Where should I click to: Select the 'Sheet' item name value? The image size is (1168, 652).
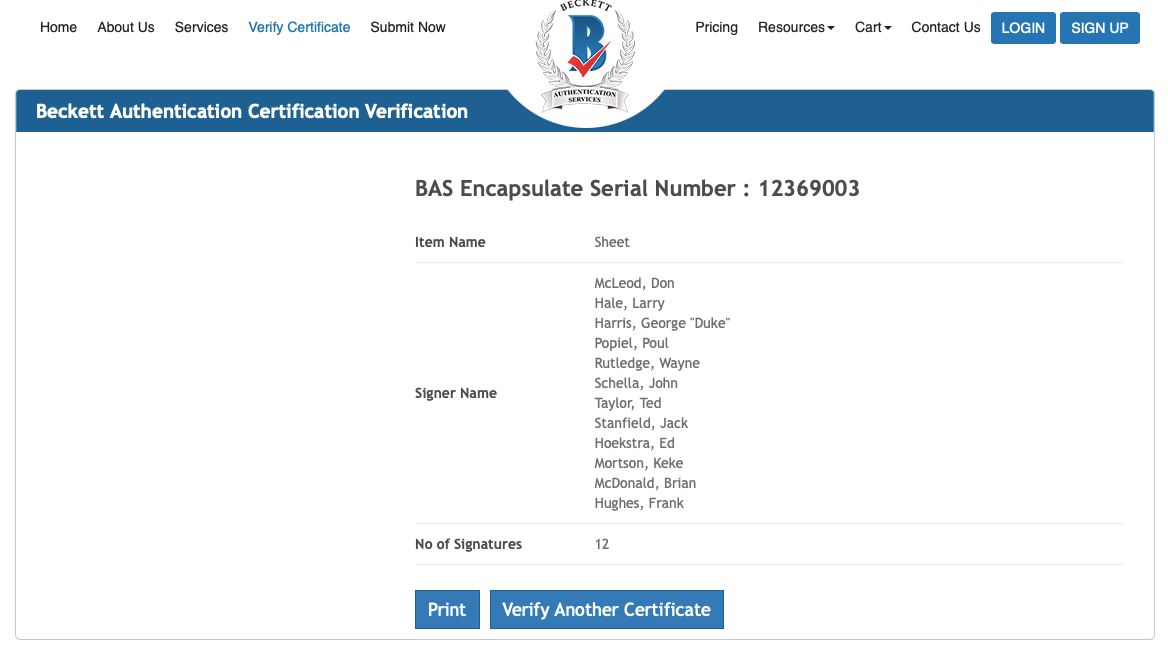(612, 242)
